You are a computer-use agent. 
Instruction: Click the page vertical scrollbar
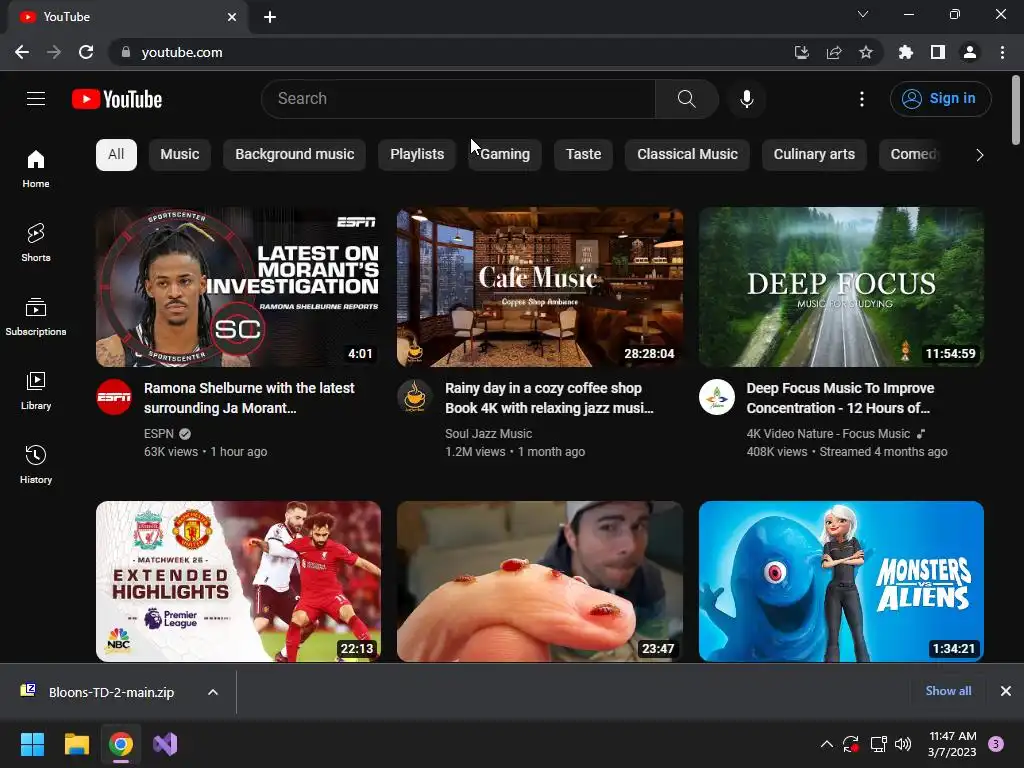click(1016, 110)
